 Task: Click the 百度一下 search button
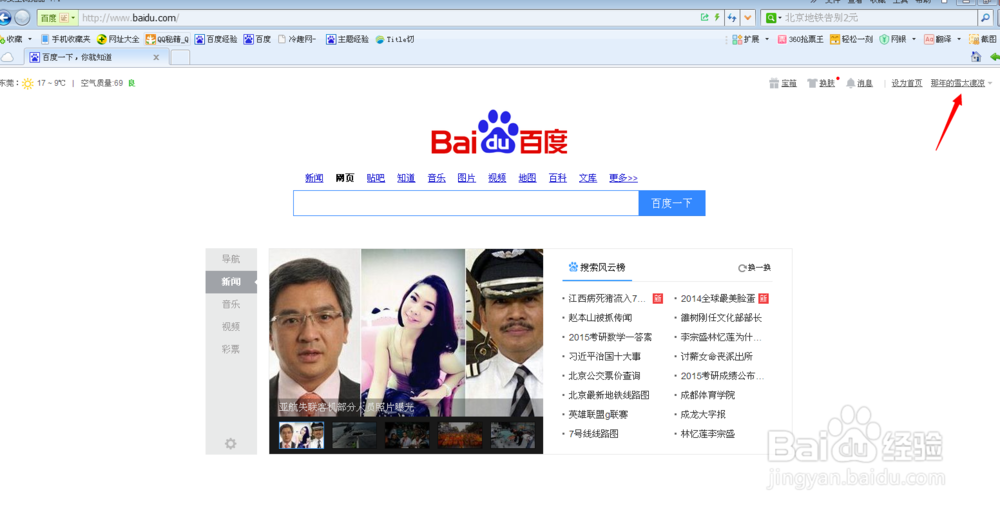(672, 203)
